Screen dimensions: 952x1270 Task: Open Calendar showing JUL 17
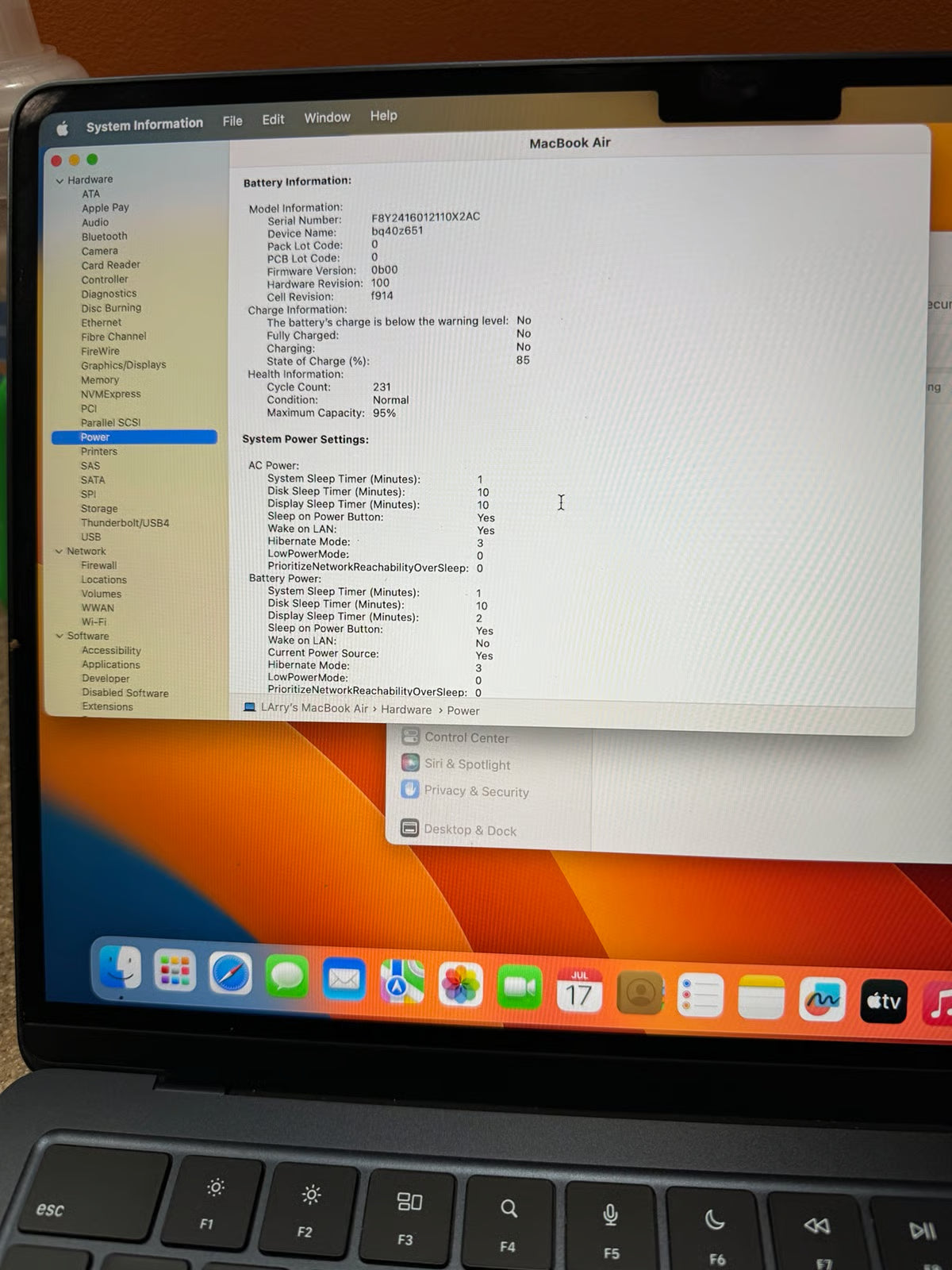579,991
